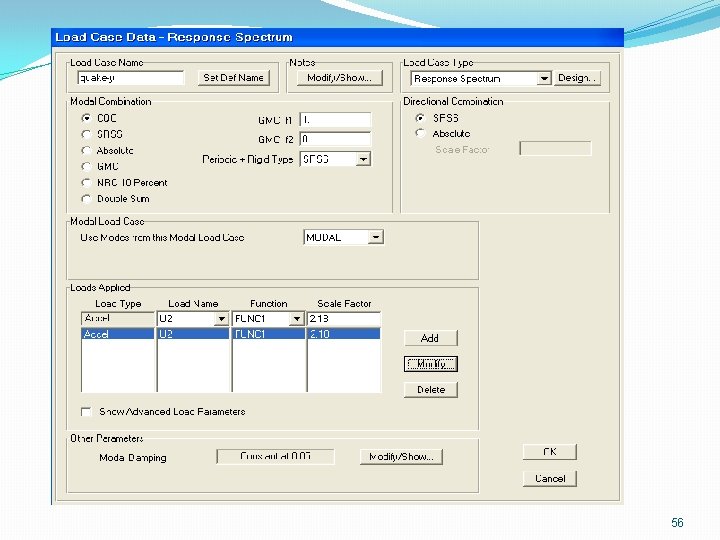Open the Load Name U2 dropdown
Image resolution: width=720 pixels, height=540 pixels.
221,319
